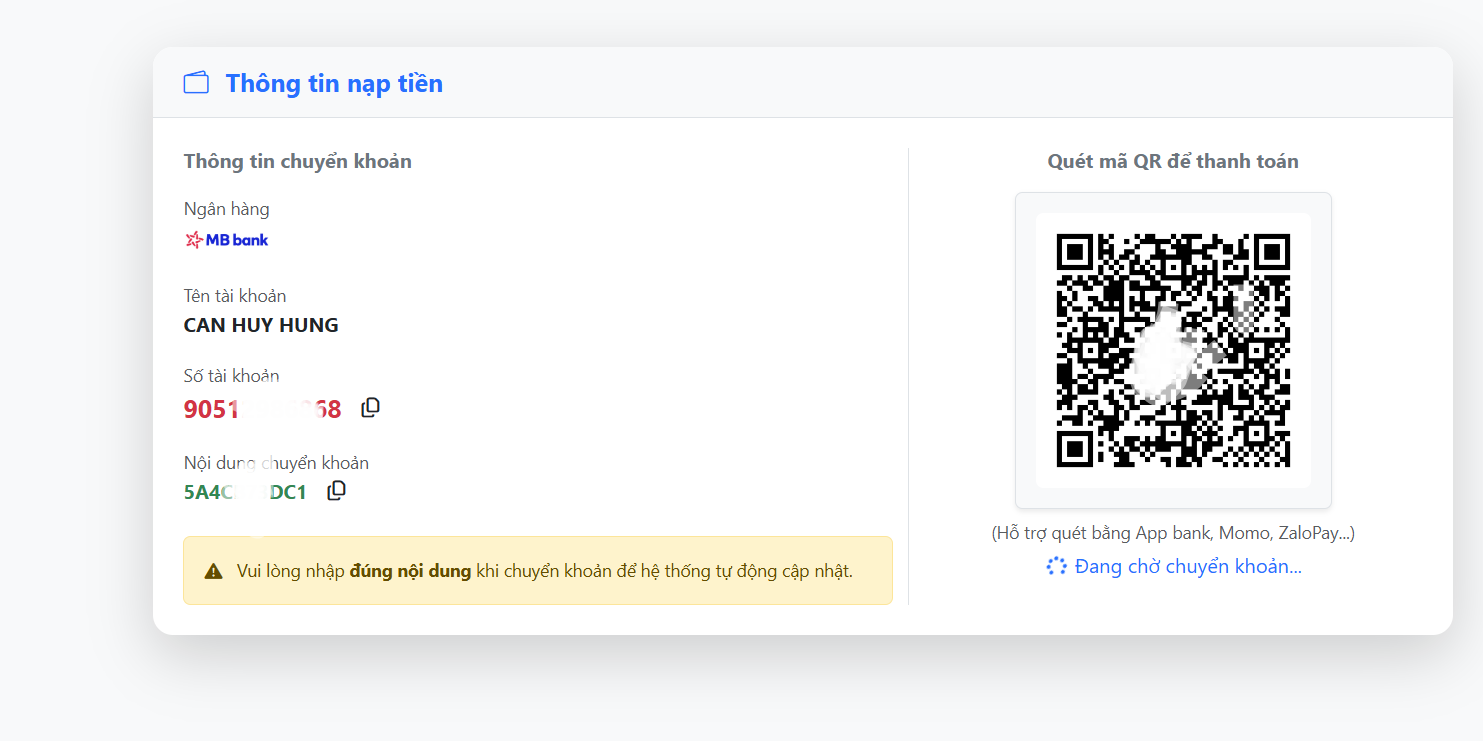The width and height of the screenshot is (1483, 741).
Task: Click the Quét mã QR để thanh toán title
Action: [x=1173, y=161]
